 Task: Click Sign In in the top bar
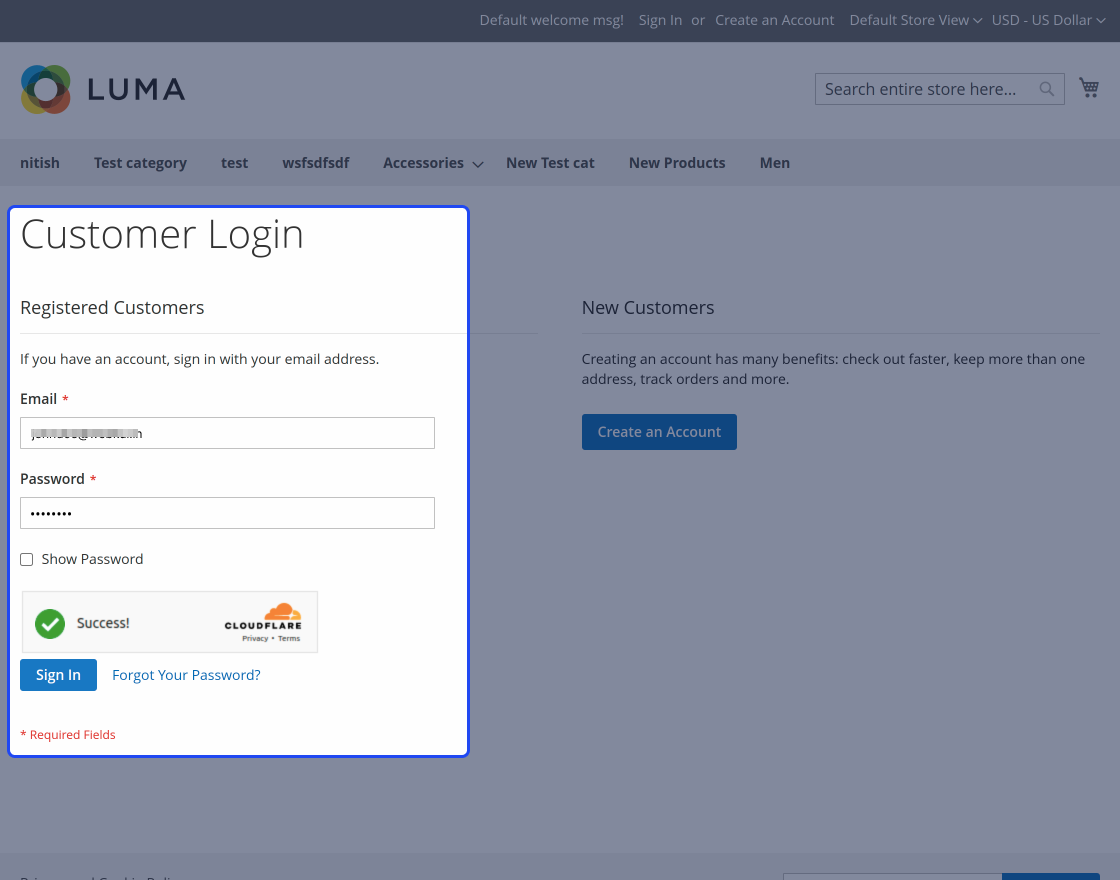pos(660,20)
